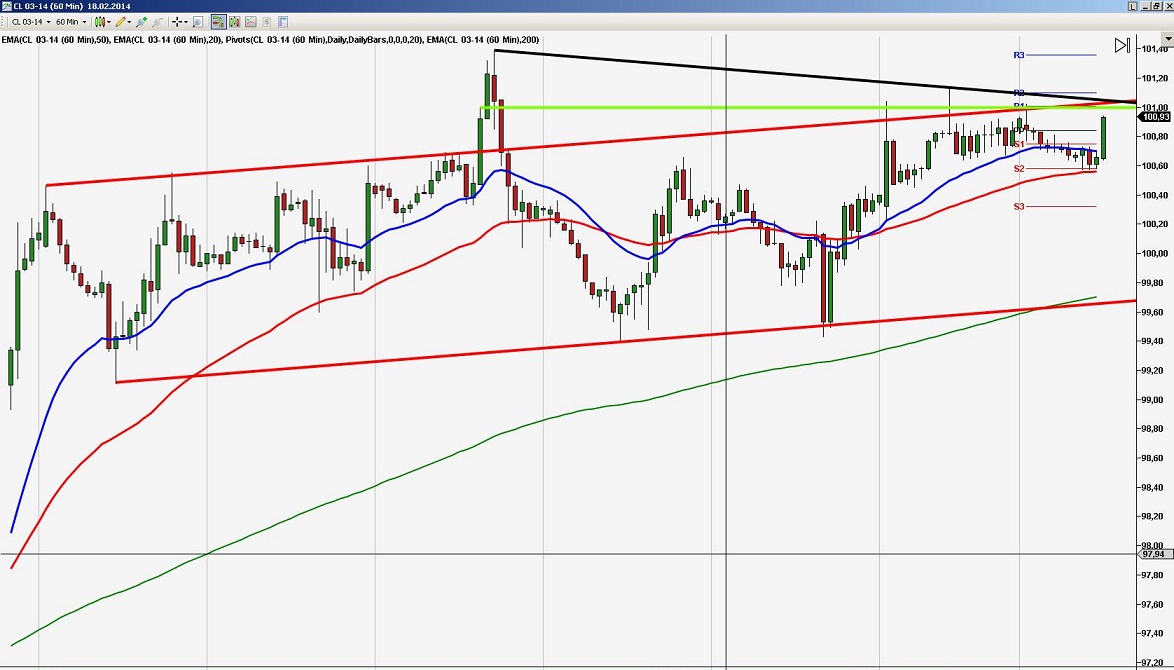Viewport: 1174px width, 670px height.
Task: Open the zoom magnifier tool
Action: click(196, 22)
